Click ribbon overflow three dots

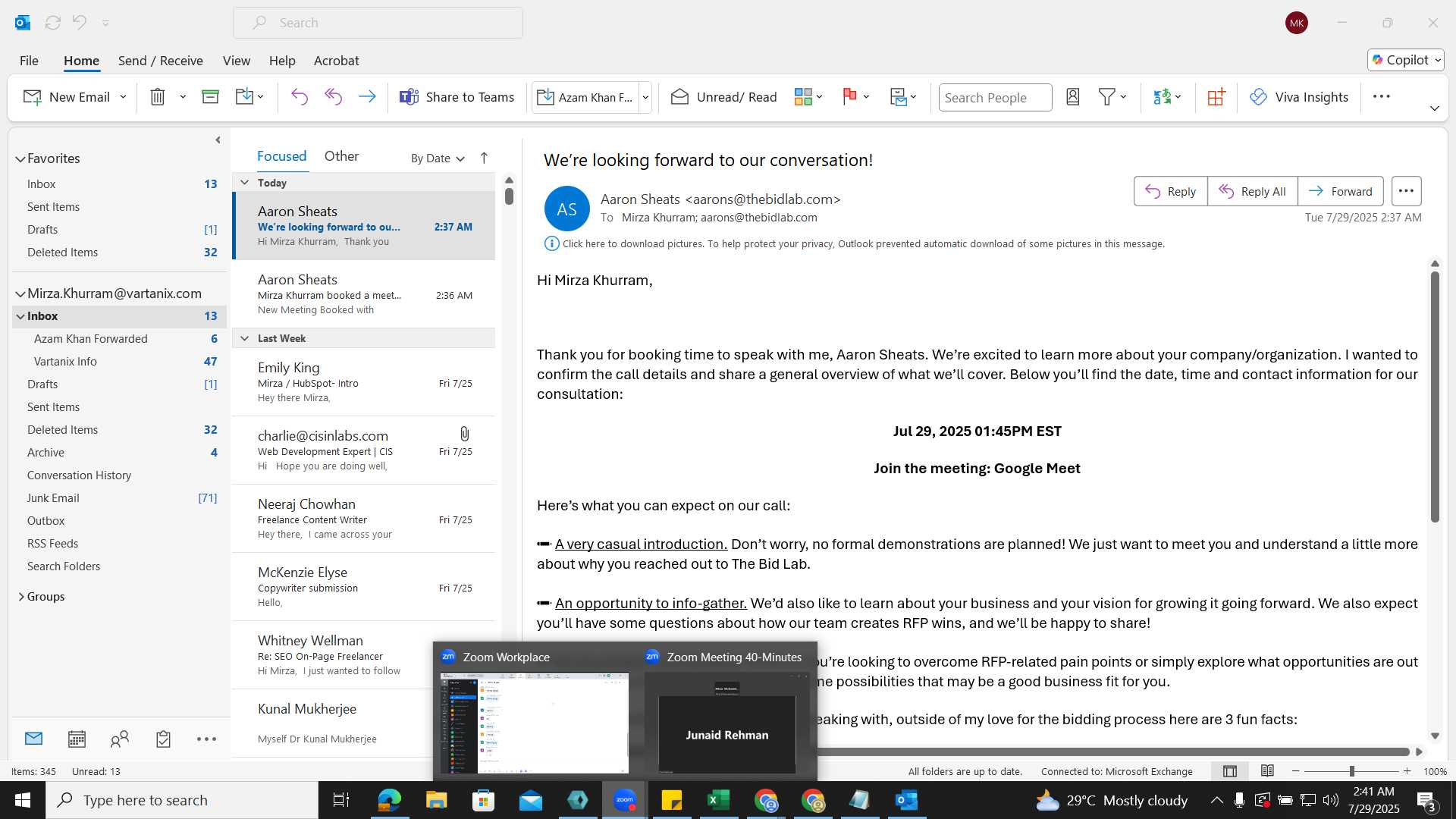tap(1382, 96)
